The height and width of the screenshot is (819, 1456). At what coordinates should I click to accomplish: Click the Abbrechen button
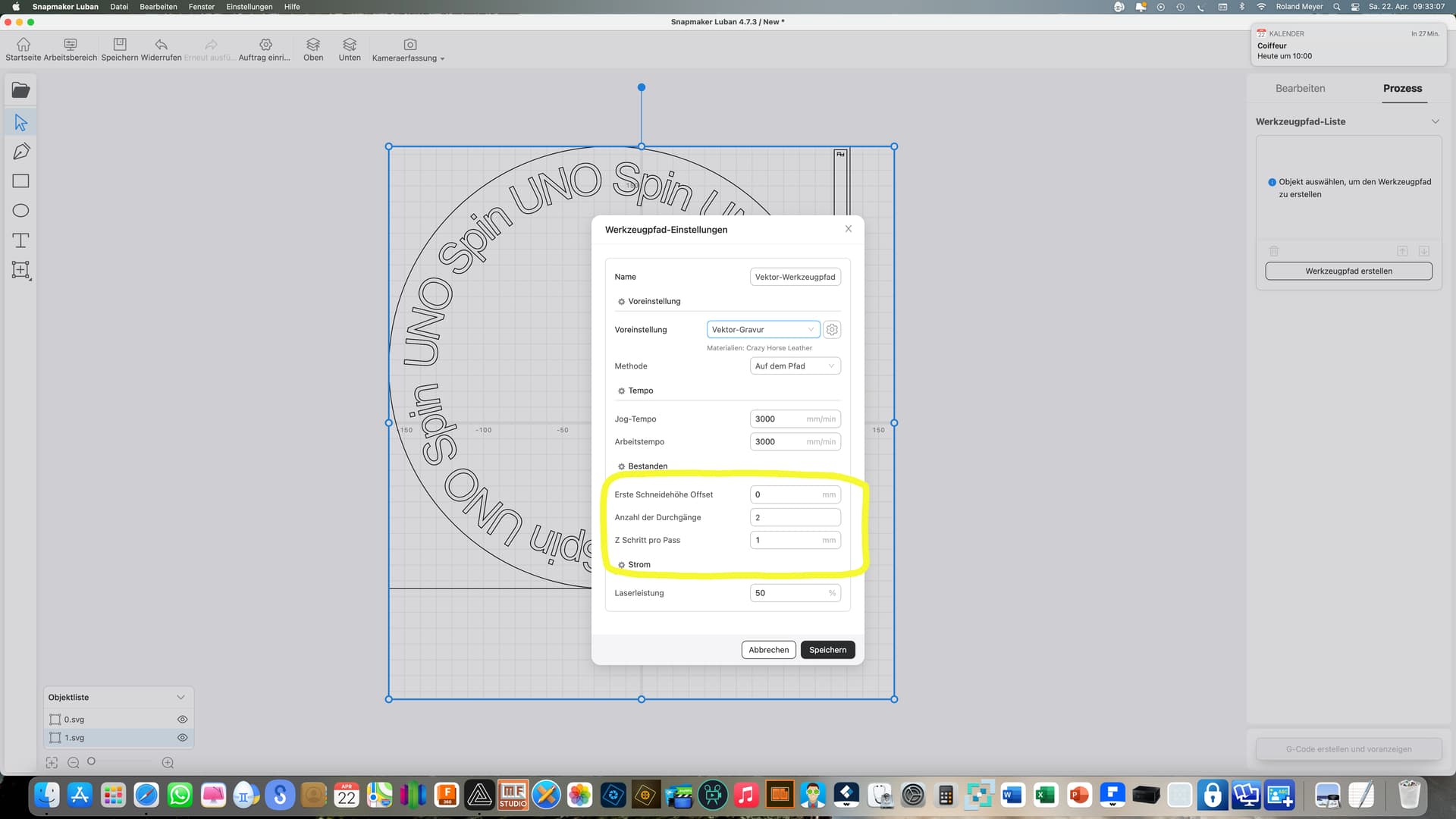(768, 650)
